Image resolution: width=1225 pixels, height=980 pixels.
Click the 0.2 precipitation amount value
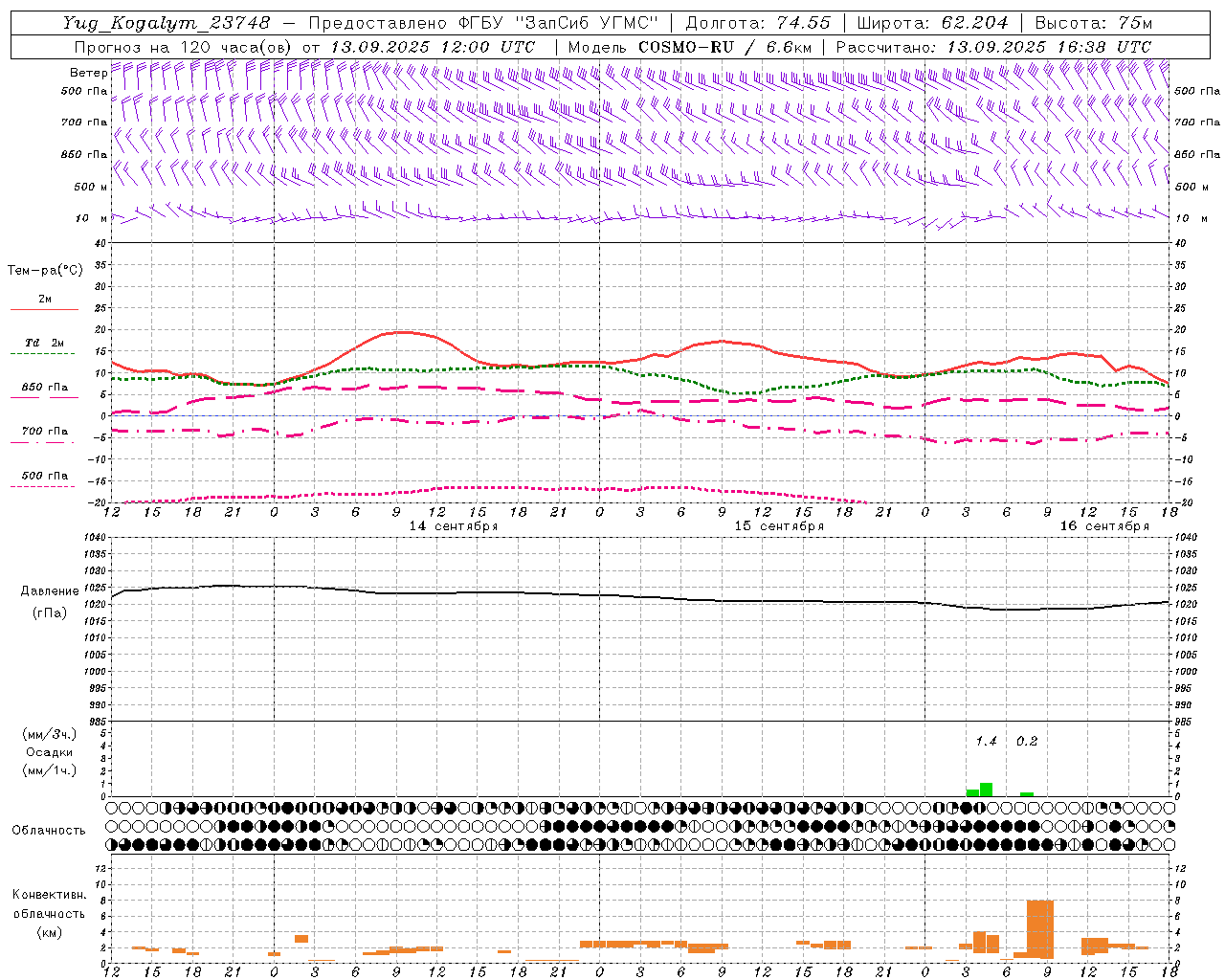coord(1027,742)
